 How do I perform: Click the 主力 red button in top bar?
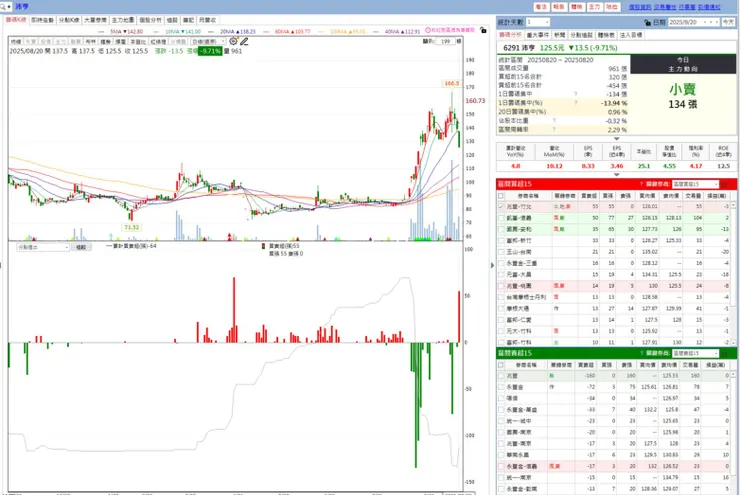pyautogui.click(x=594, y=7)
